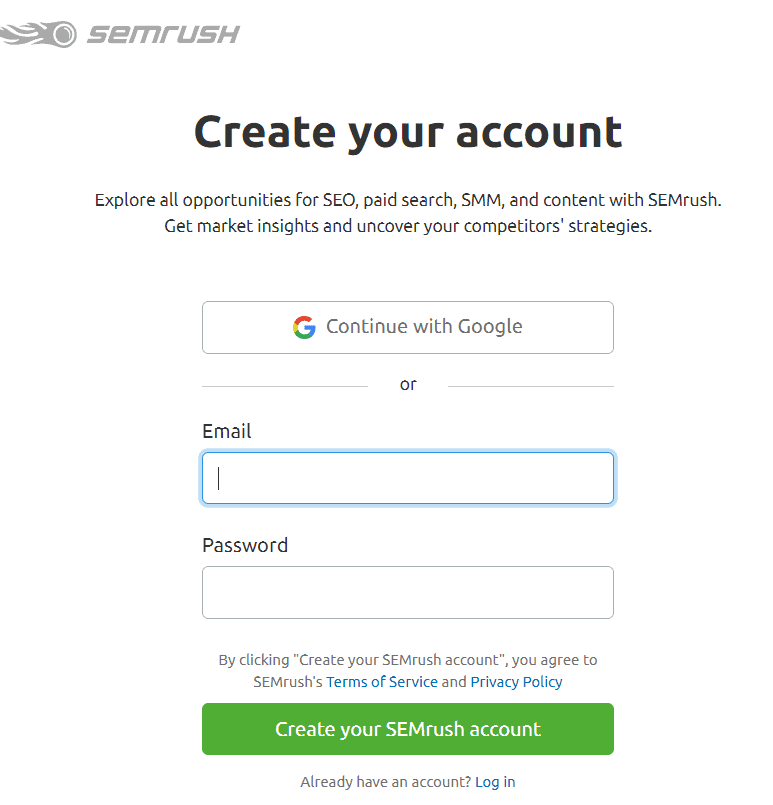773x805 pixels.
Task: Open the Terms of Service page
Action: [x=382, y=681]
